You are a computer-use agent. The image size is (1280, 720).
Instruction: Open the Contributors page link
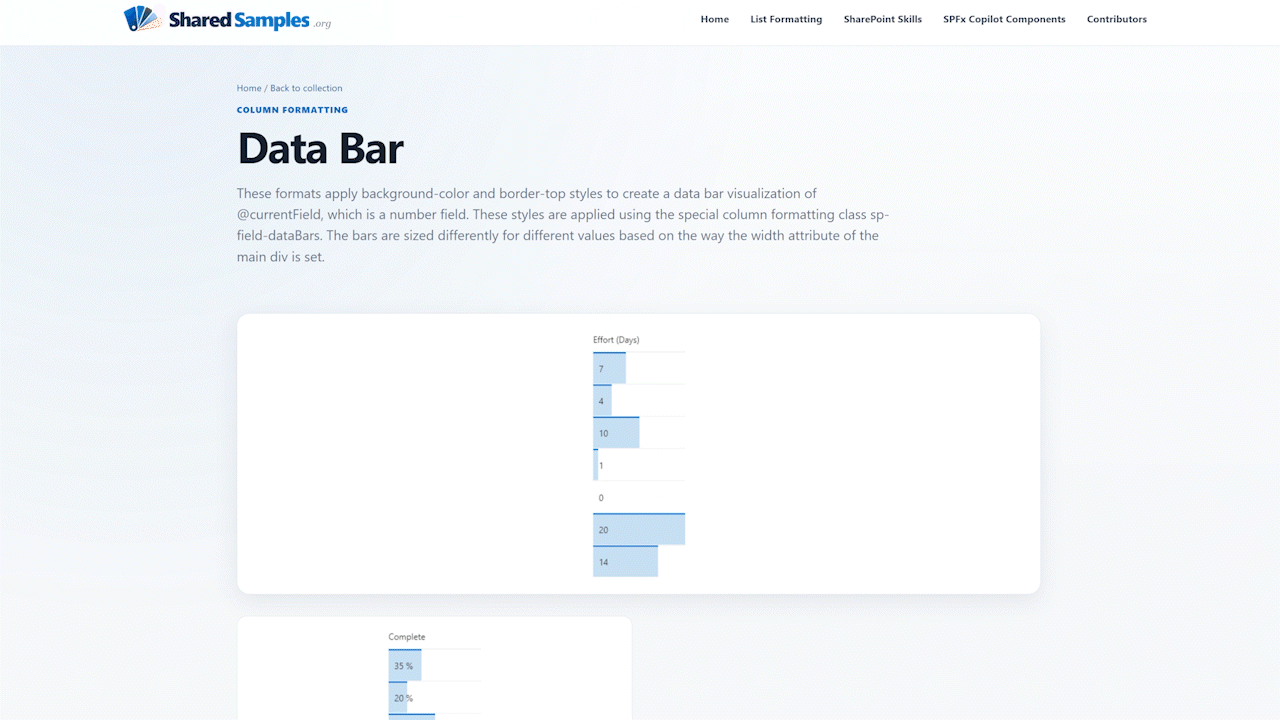click(x=1117, y=19)
